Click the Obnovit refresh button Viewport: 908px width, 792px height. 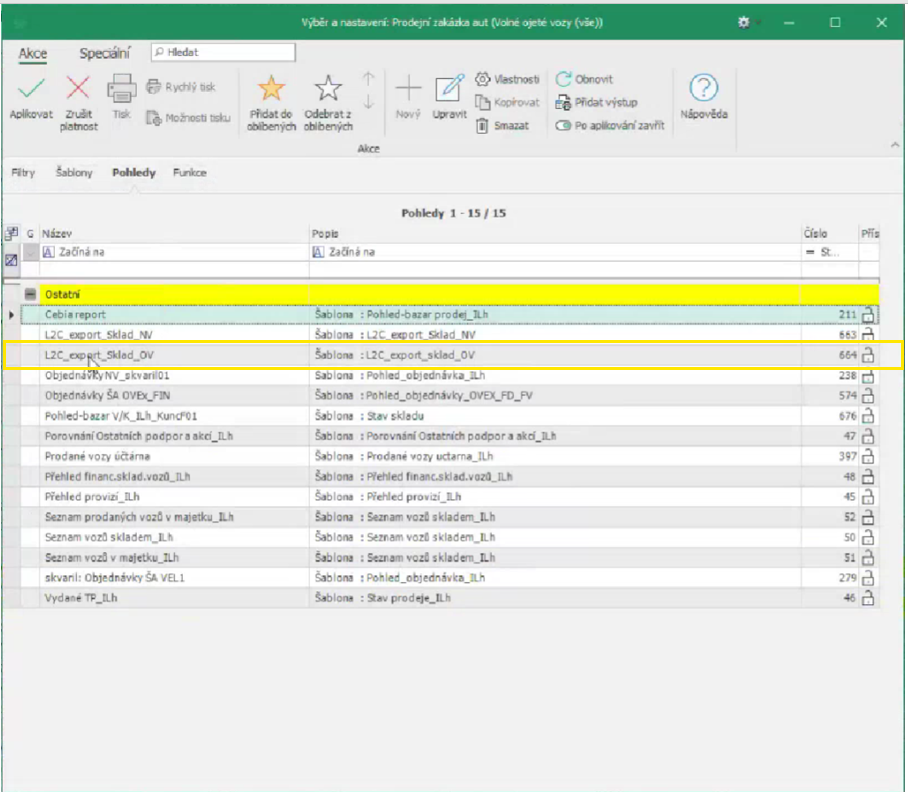pyautogui.click(x=585, y=79)
